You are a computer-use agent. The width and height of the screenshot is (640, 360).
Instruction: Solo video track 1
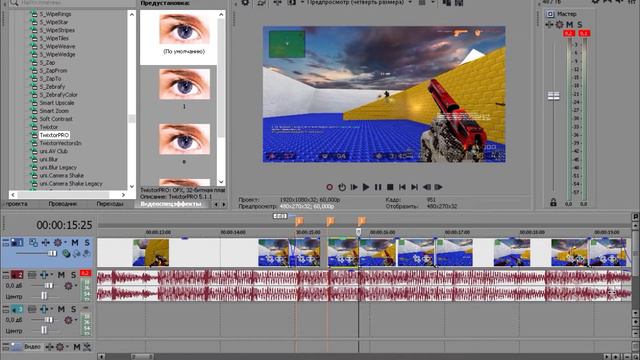[87, 242]
